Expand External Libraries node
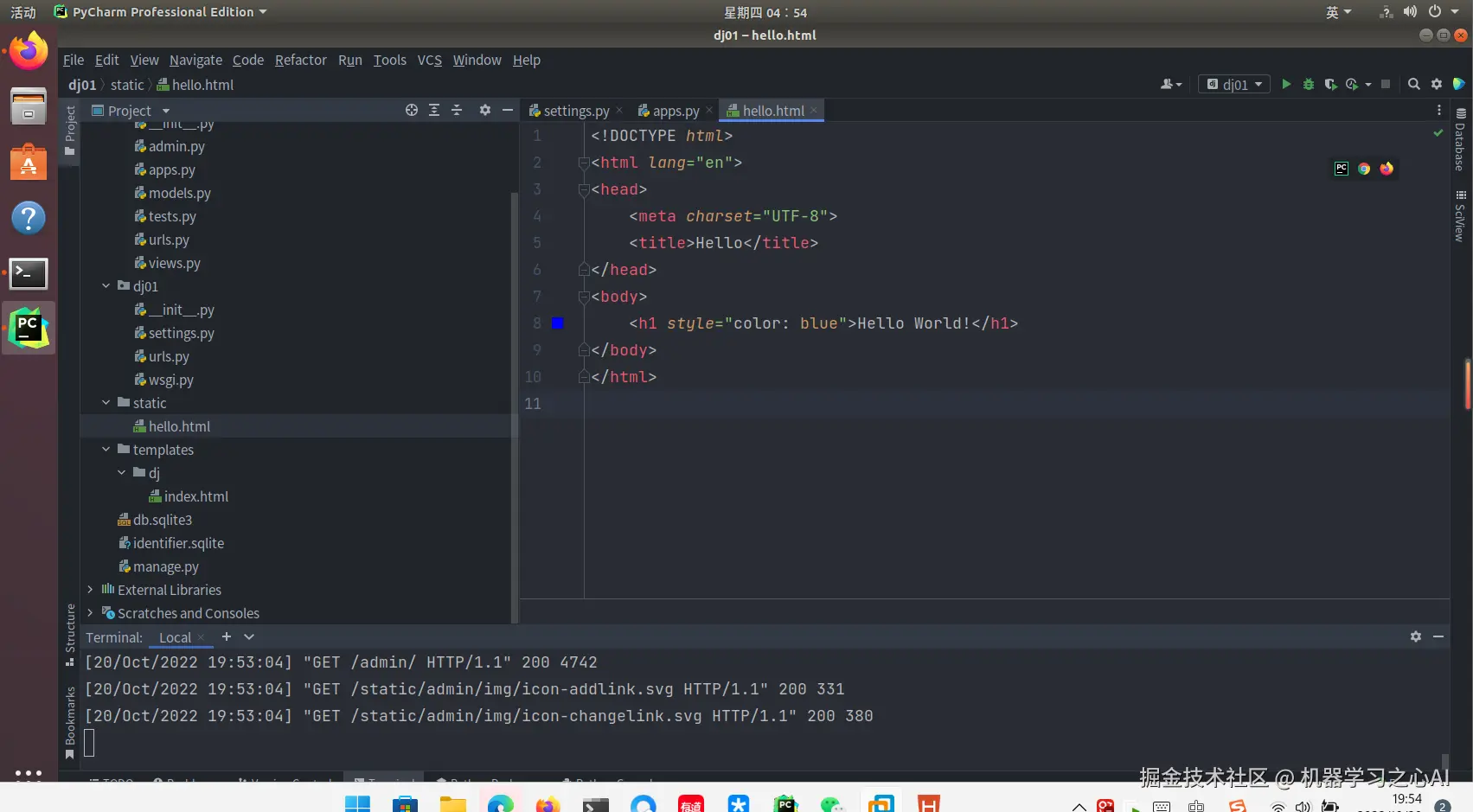The width and height of the screenshot is (1473, 812). pyautogui.click(x=90, y=590)
